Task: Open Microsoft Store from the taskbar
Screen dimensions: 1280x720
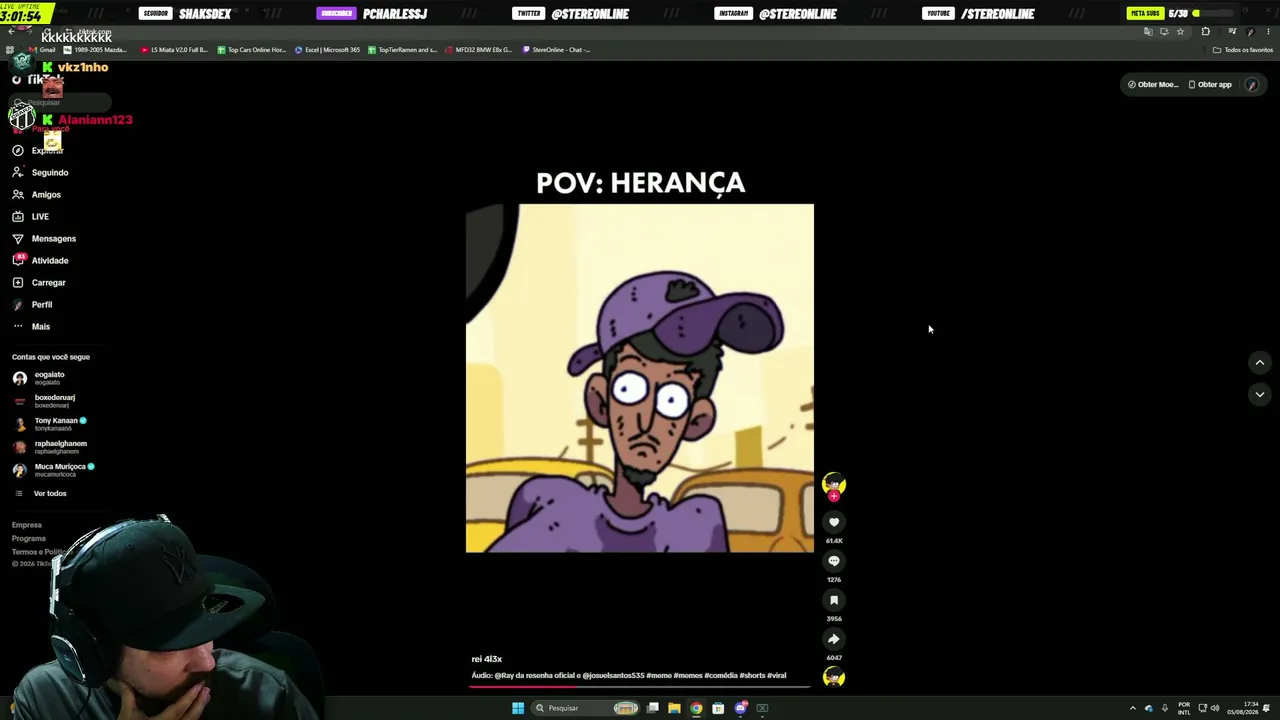Action: pyautogui.click(x=718, y=708)
